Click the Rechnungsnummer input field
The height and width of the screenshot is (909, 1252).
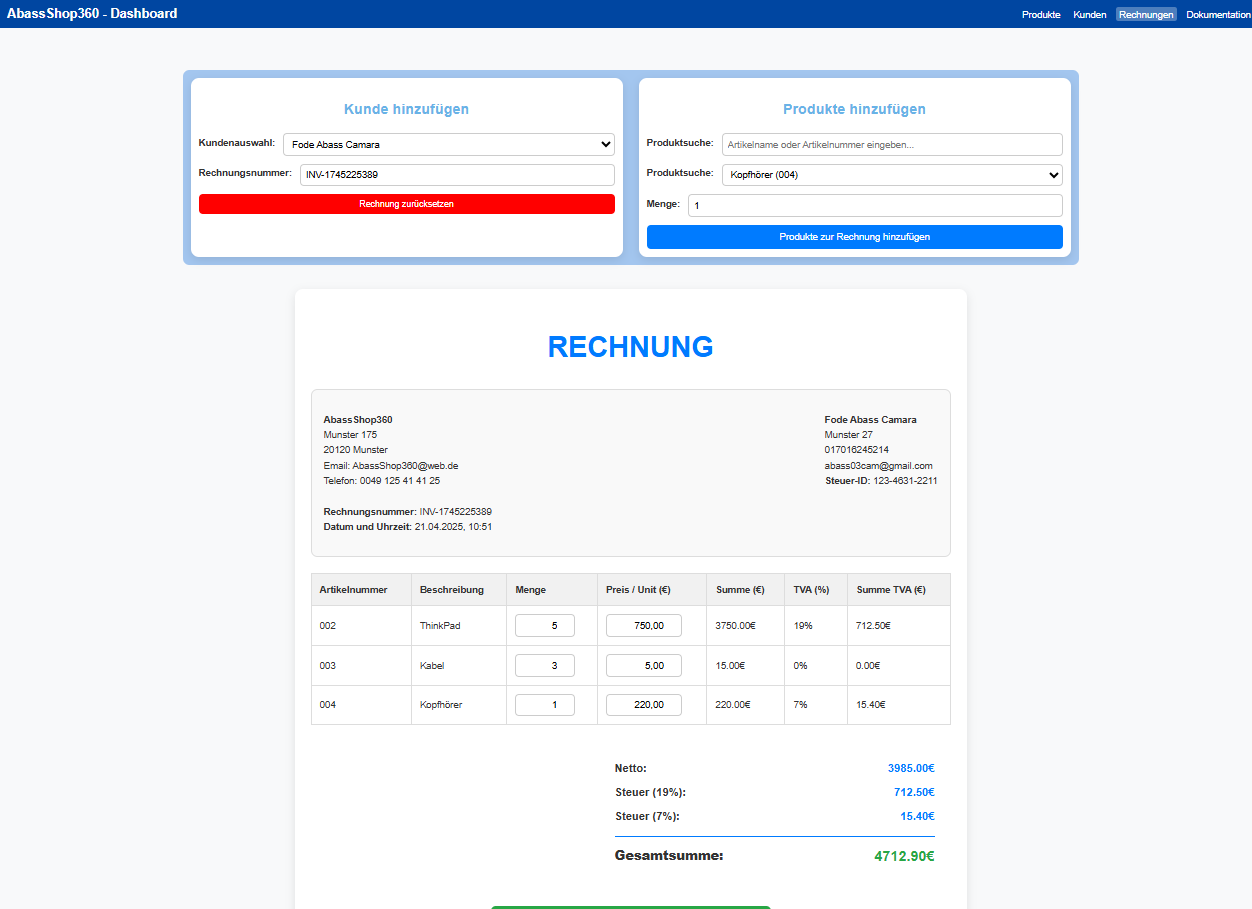point(457,175)
